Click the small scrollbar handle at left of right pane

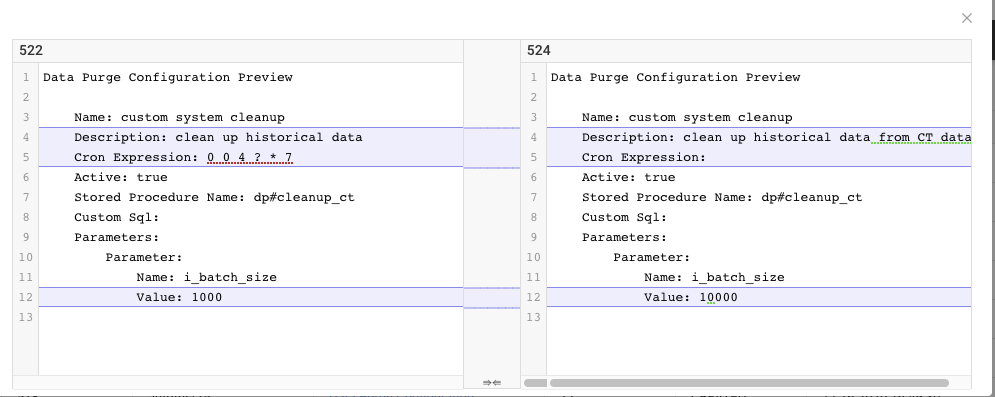(536, 383)
